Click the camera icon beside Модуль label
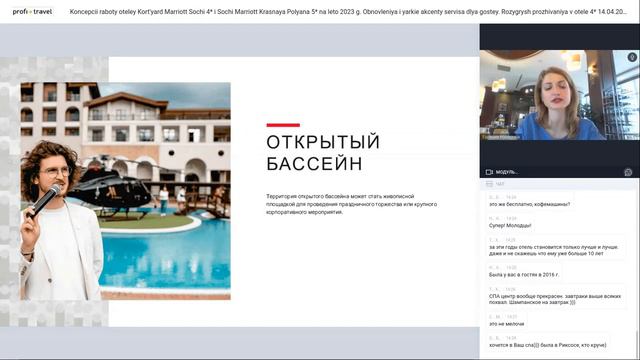Screen dimensions: 640x360 489,172
